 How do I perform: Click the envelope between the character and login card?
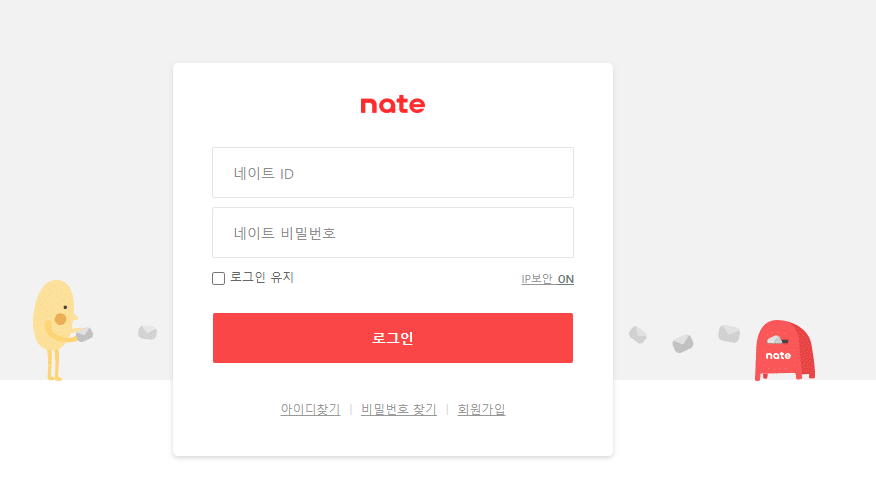147,332
